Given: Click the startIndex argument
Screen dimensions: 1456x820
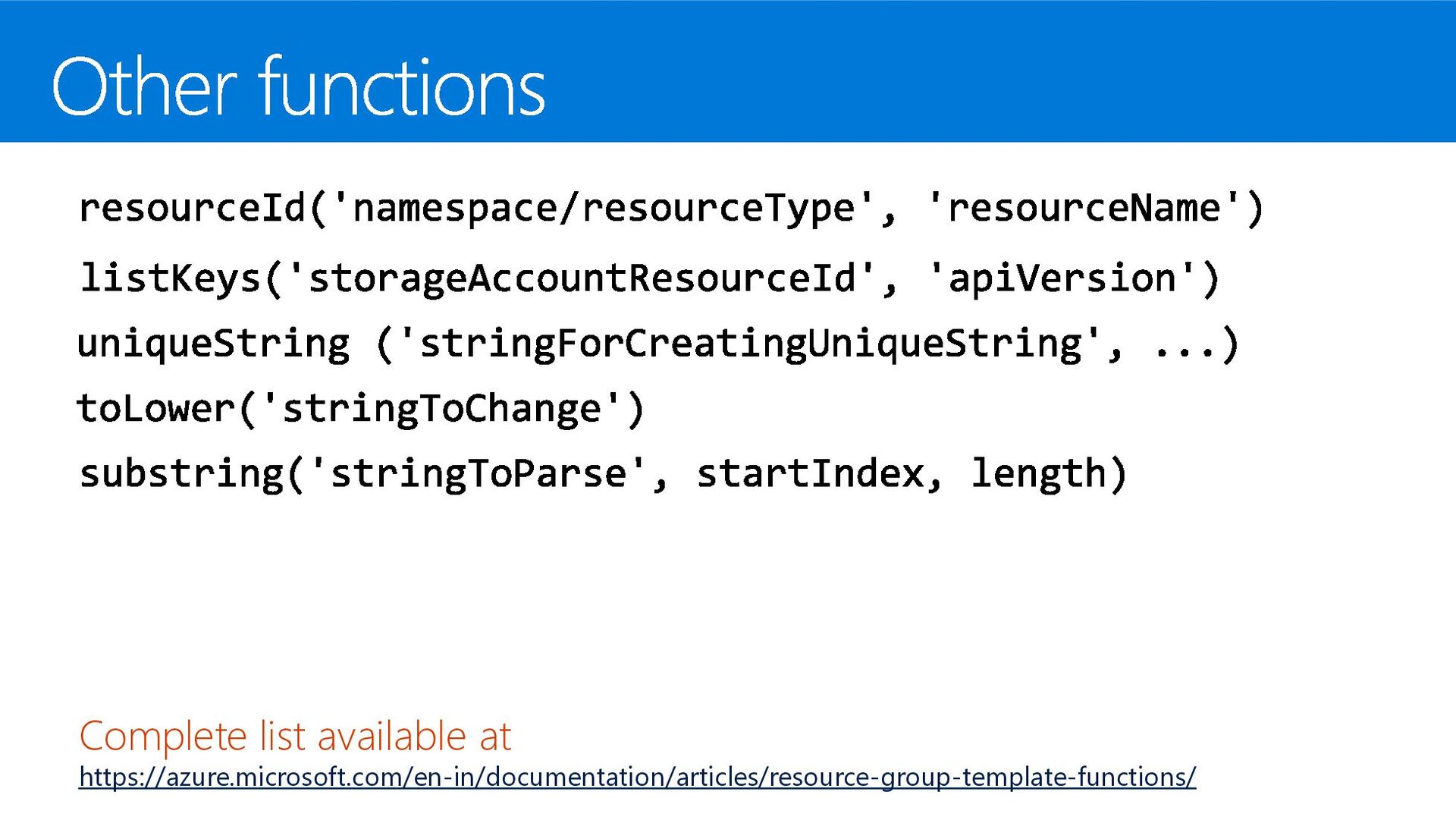Looking at the screenshot, I should coord(811,473).
